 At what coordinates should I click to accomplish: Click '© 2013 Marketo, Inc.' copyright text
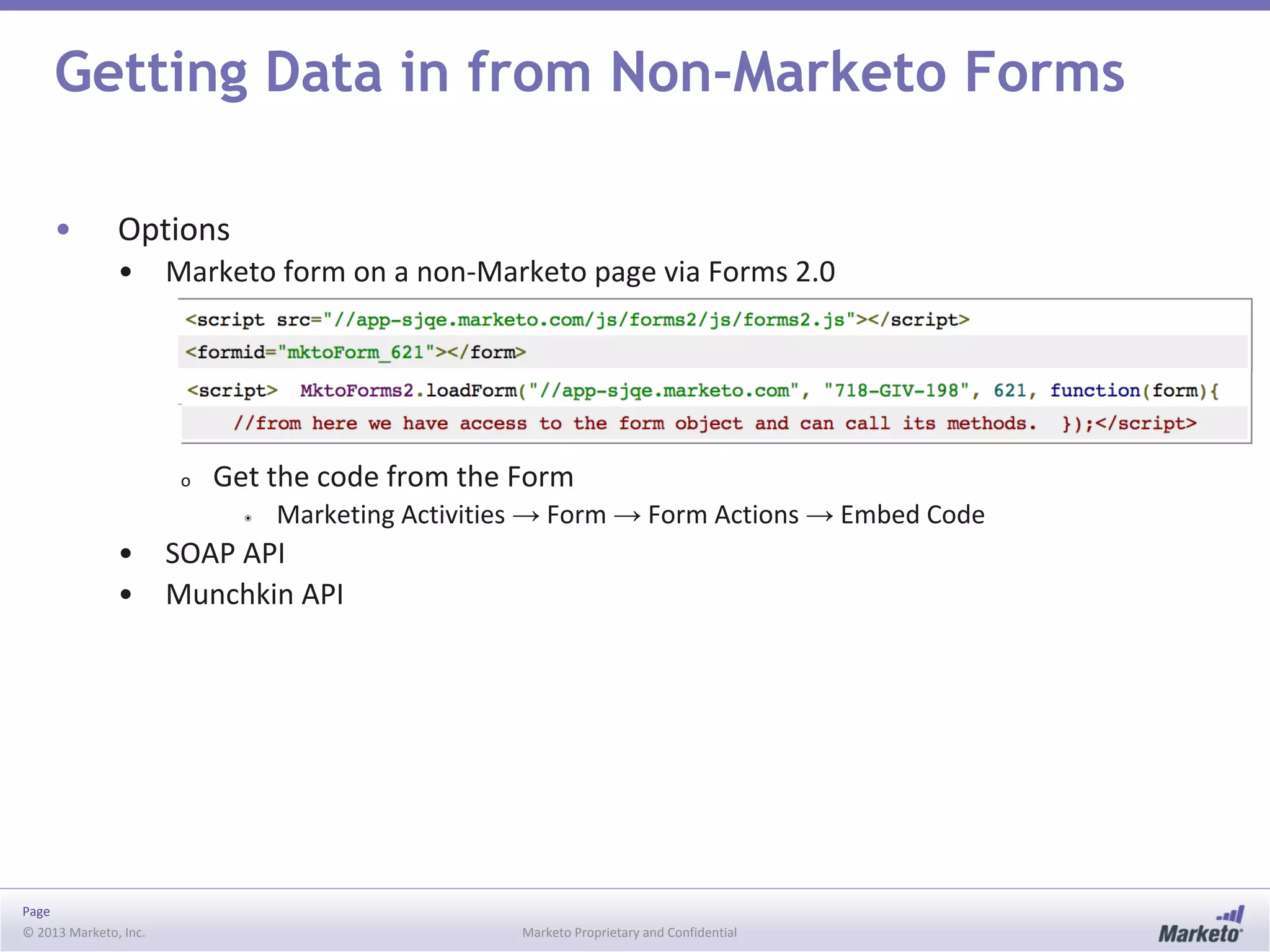point(84,933)
